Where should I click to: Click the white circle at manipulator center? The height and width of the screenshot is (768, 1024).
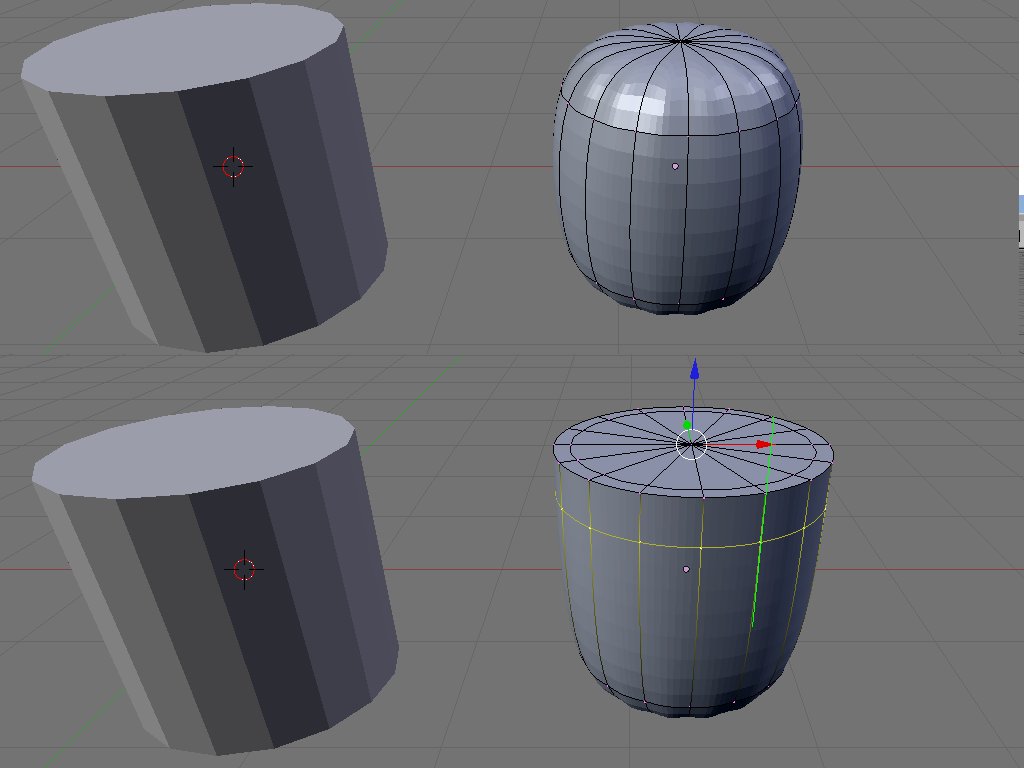tap(691, 445)
